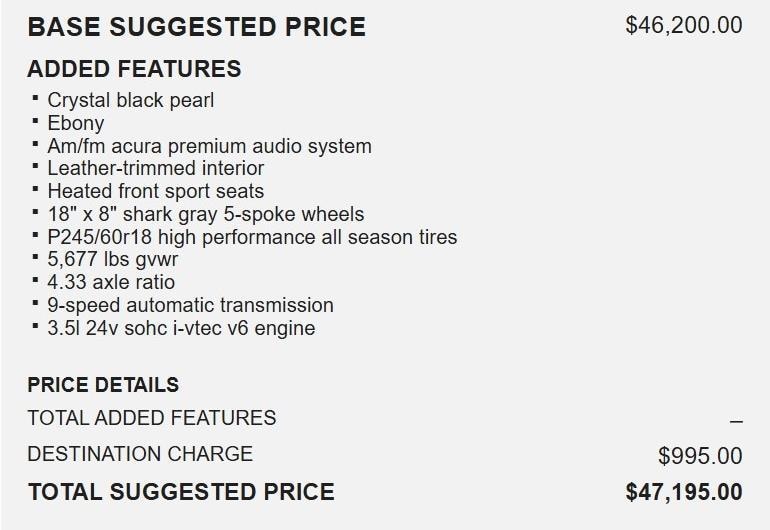Select the Ebony feature line
The height and width of the screenshot is (530, 770).
tap(75, 123)
